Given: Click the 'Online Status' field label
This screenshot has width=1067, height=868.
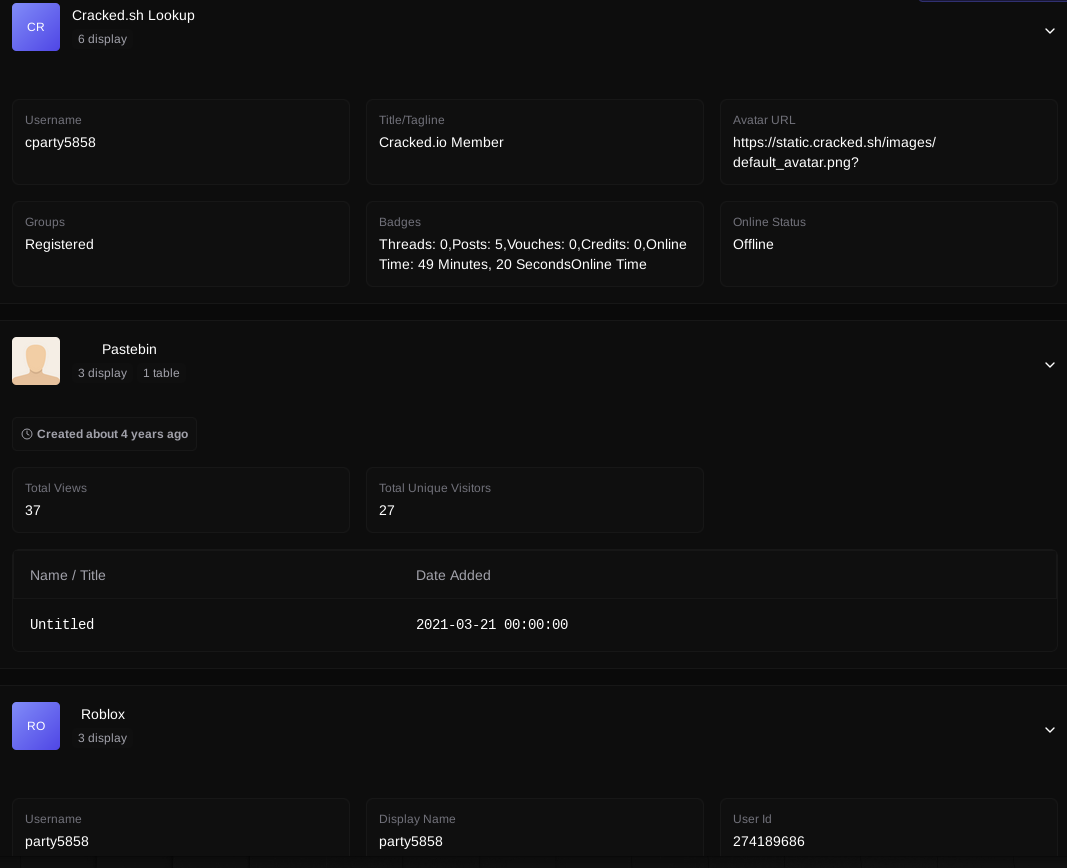Looking at the screenshot, I should 769,222.
